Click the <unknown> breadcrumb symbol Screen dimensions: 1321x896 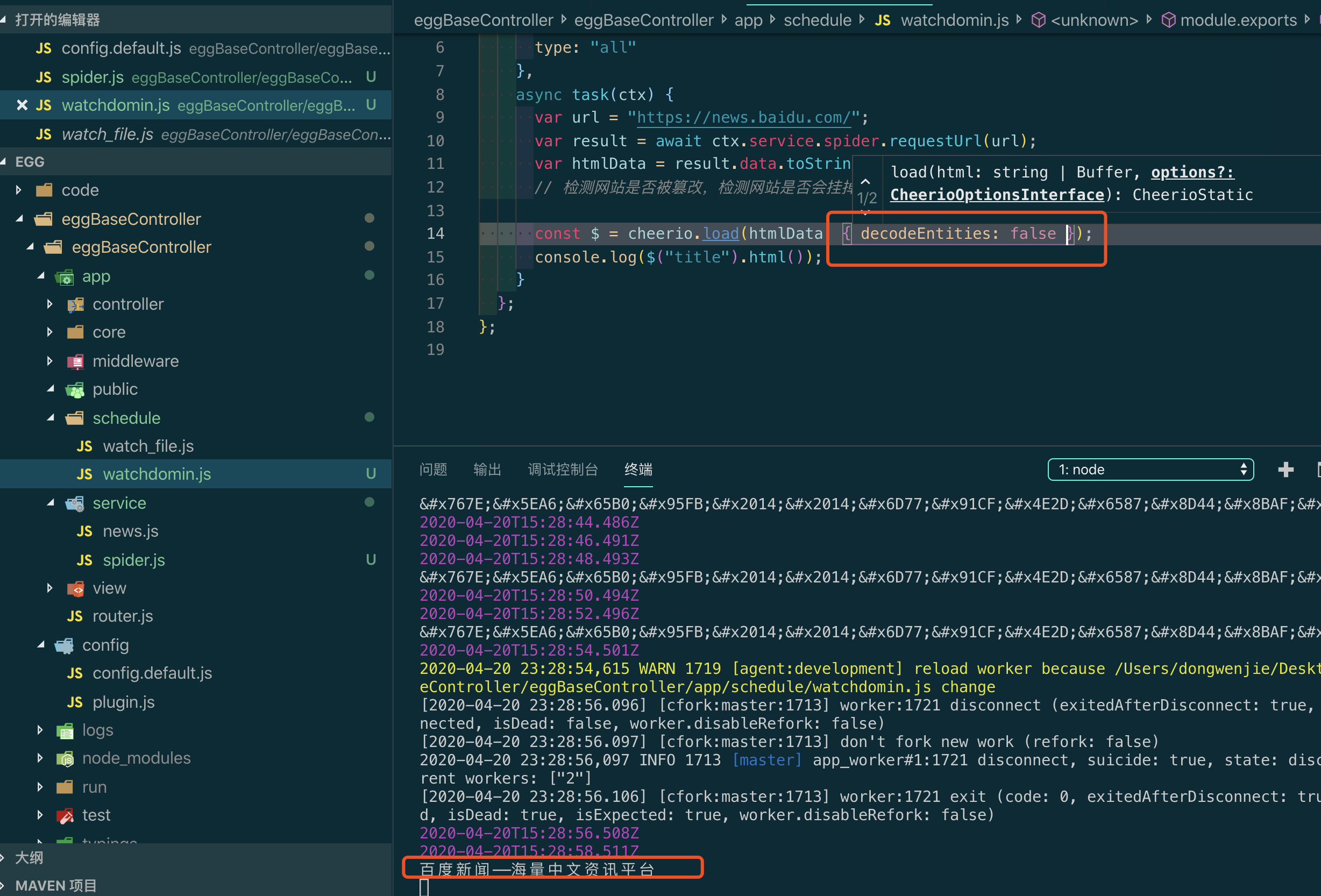coord(1094,20)
